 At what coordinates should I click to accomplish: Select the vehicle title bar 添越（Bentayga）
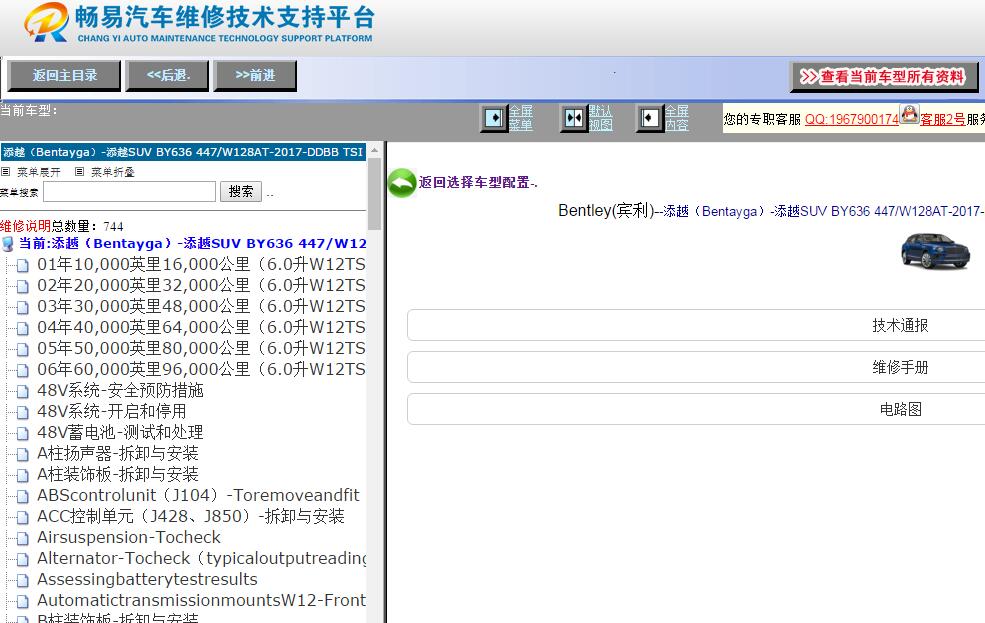pos(183,152)
